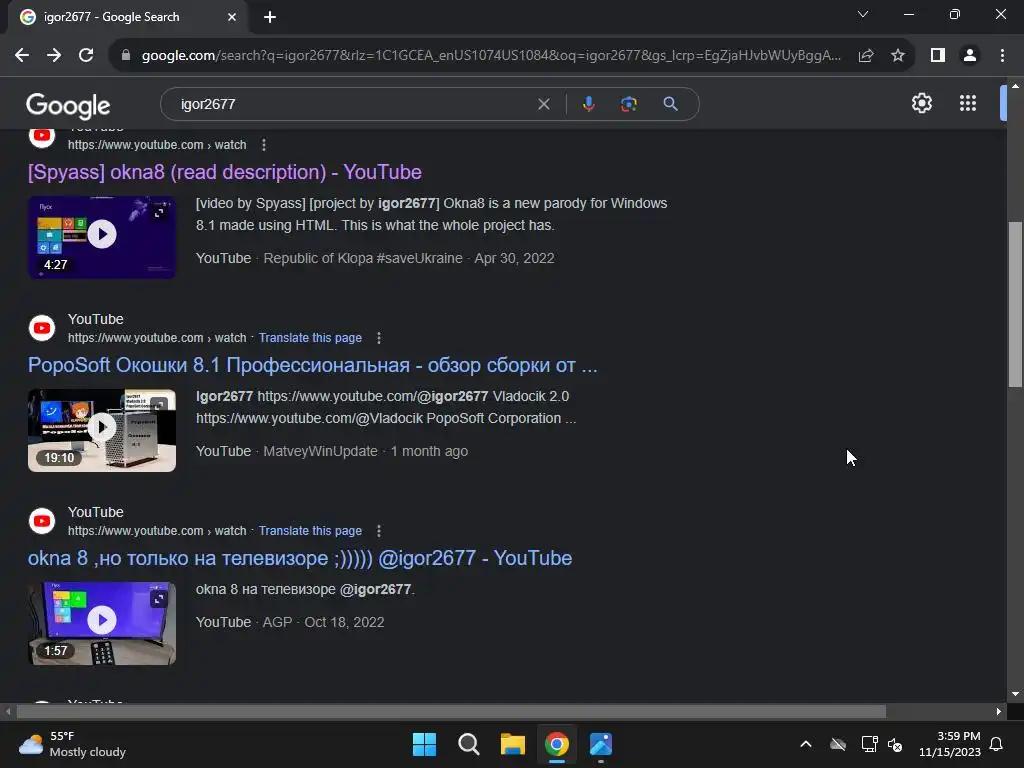Click YouTube favicon of PopoSoft result
The image size is (1024, 768).
click(42, 328)
